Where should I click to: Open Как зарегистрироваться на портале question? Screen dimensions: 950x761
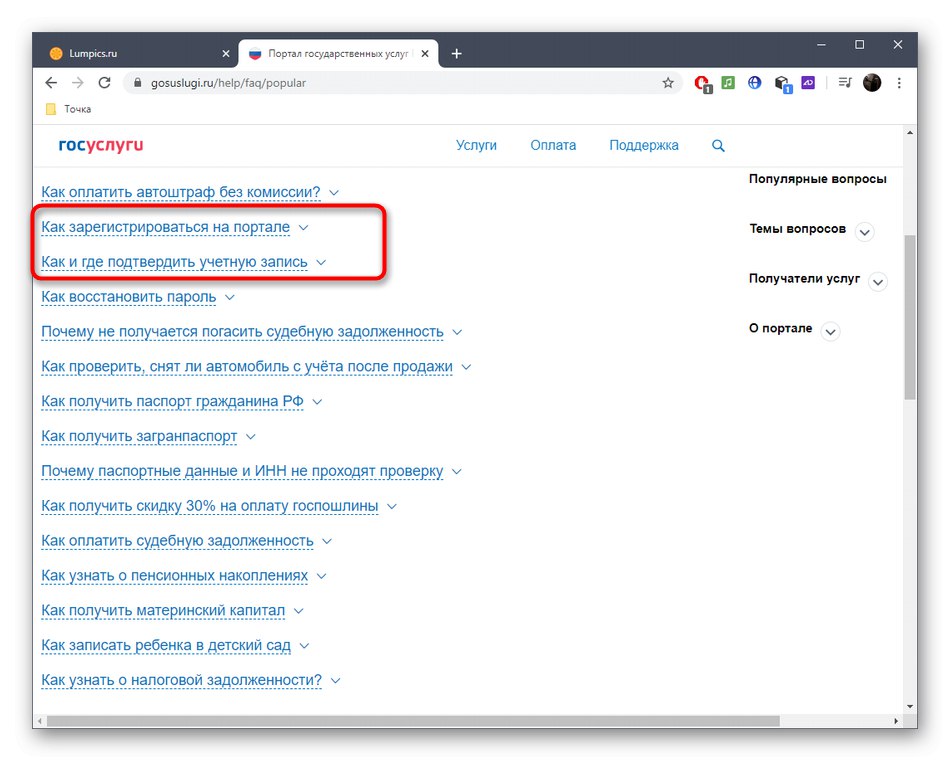(x=165, y=227)
